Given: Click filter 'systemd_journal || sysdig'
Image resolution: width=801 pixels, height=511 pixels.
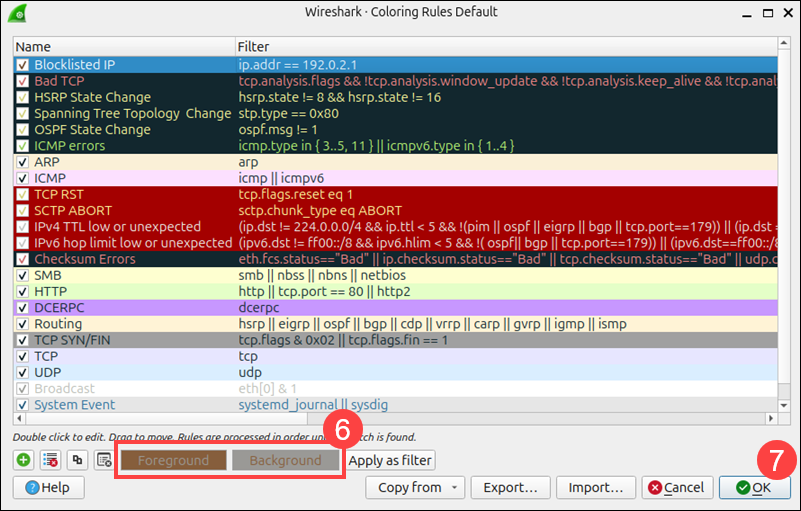Looking at the screenshot, I should pos(313,405).
